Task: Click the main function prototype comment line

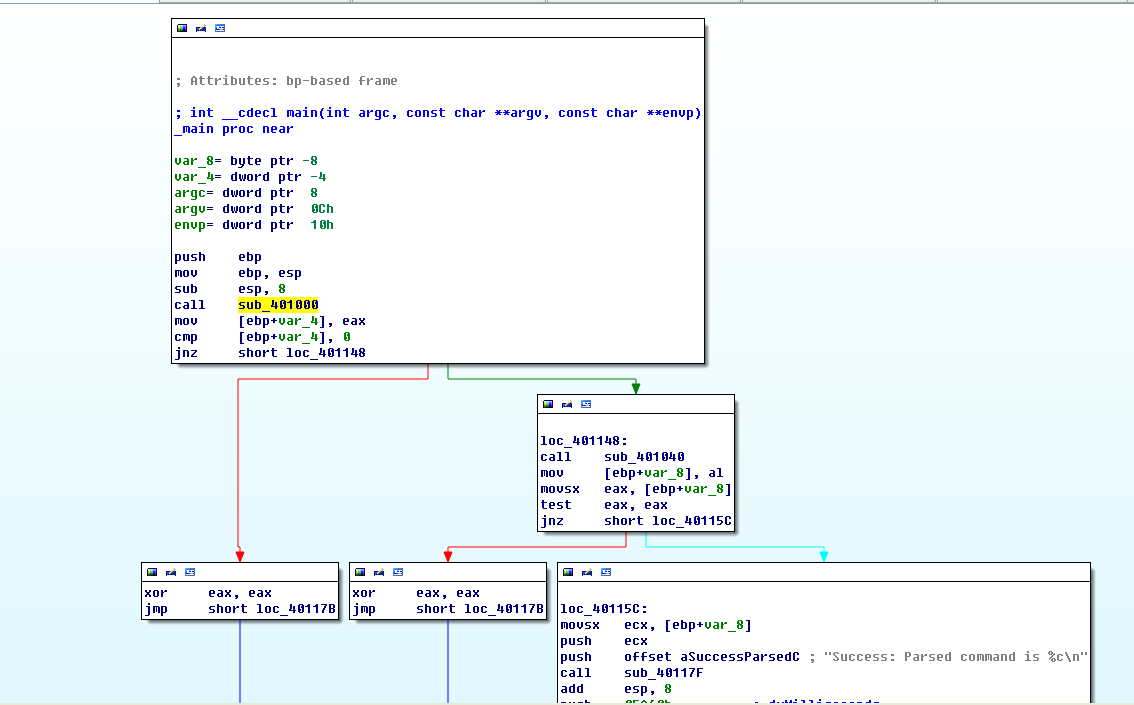Action: point(438,113)
